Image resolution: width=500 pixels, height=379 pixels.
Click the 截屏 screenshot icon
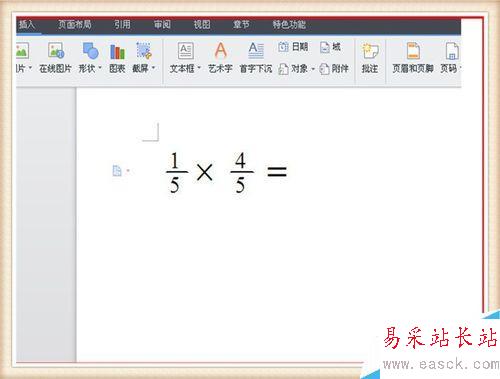(144, 51)
